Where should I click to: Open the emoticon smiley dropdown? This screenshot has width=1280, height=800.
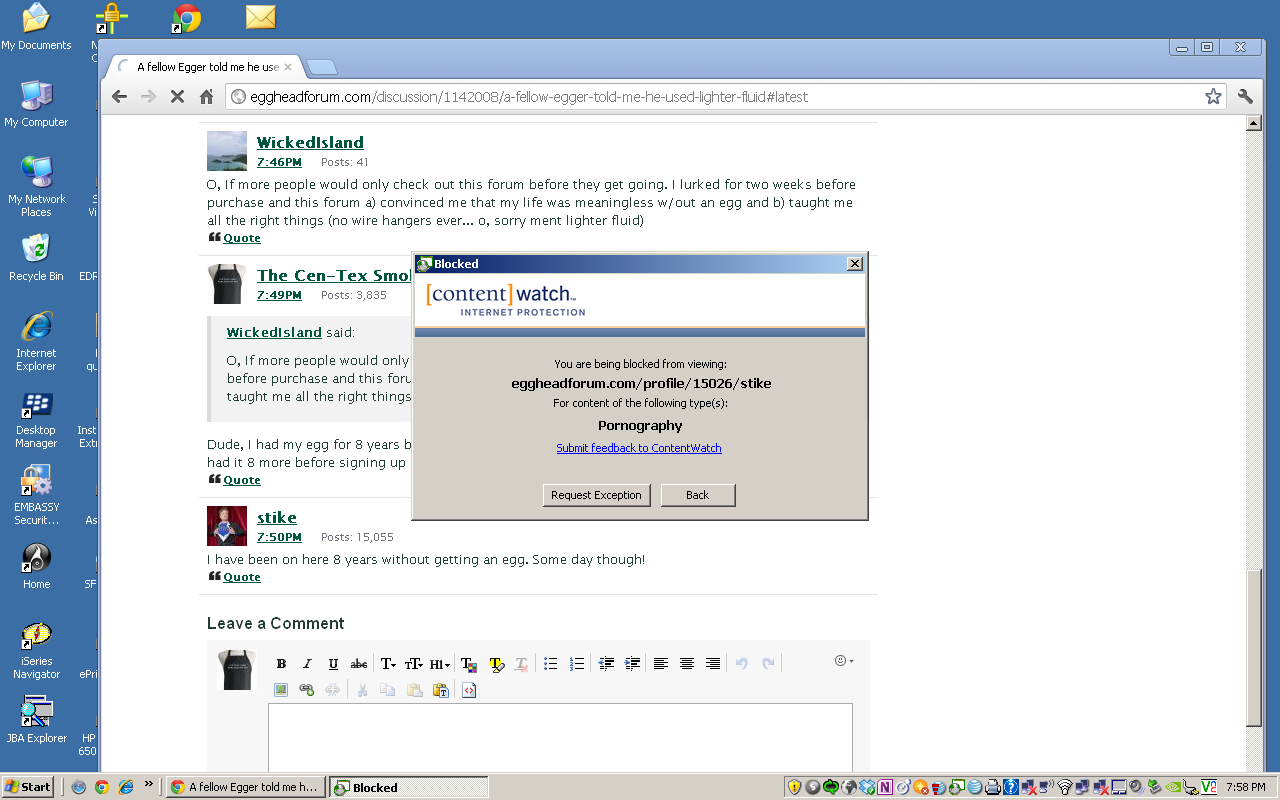[x=844, y=661]
